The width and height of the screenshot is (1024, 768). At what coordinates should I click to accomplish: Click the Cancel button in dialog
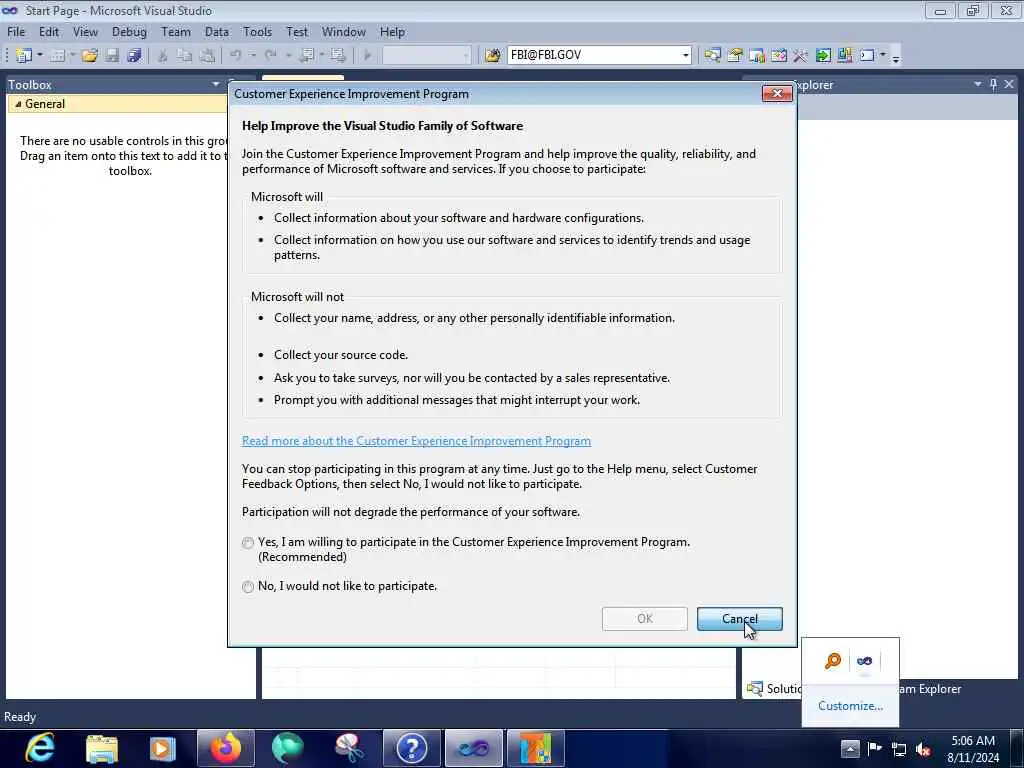[x=739, y=618]
